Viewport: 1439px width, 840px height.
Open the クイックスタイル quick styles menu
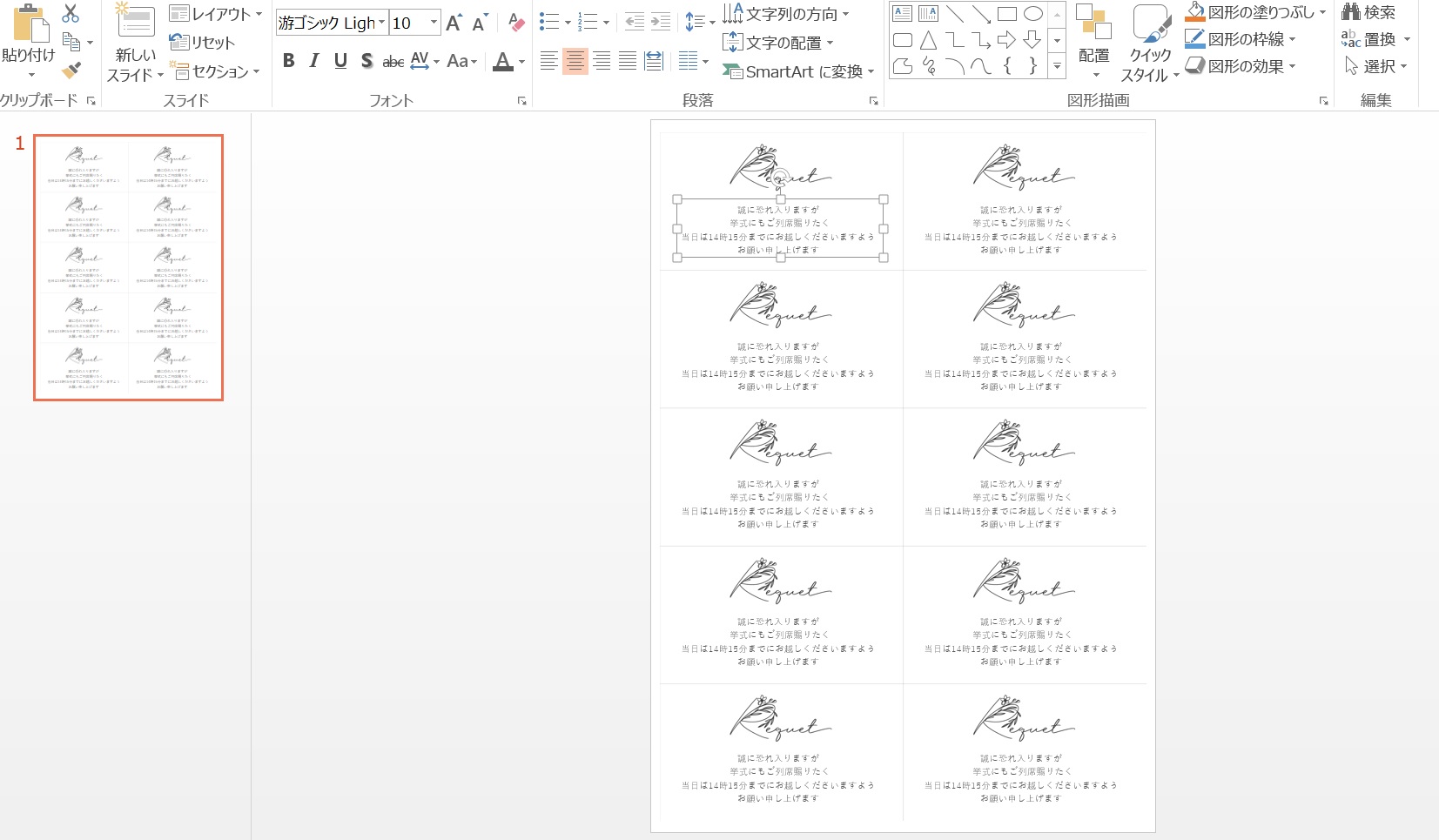[1150, 44]
